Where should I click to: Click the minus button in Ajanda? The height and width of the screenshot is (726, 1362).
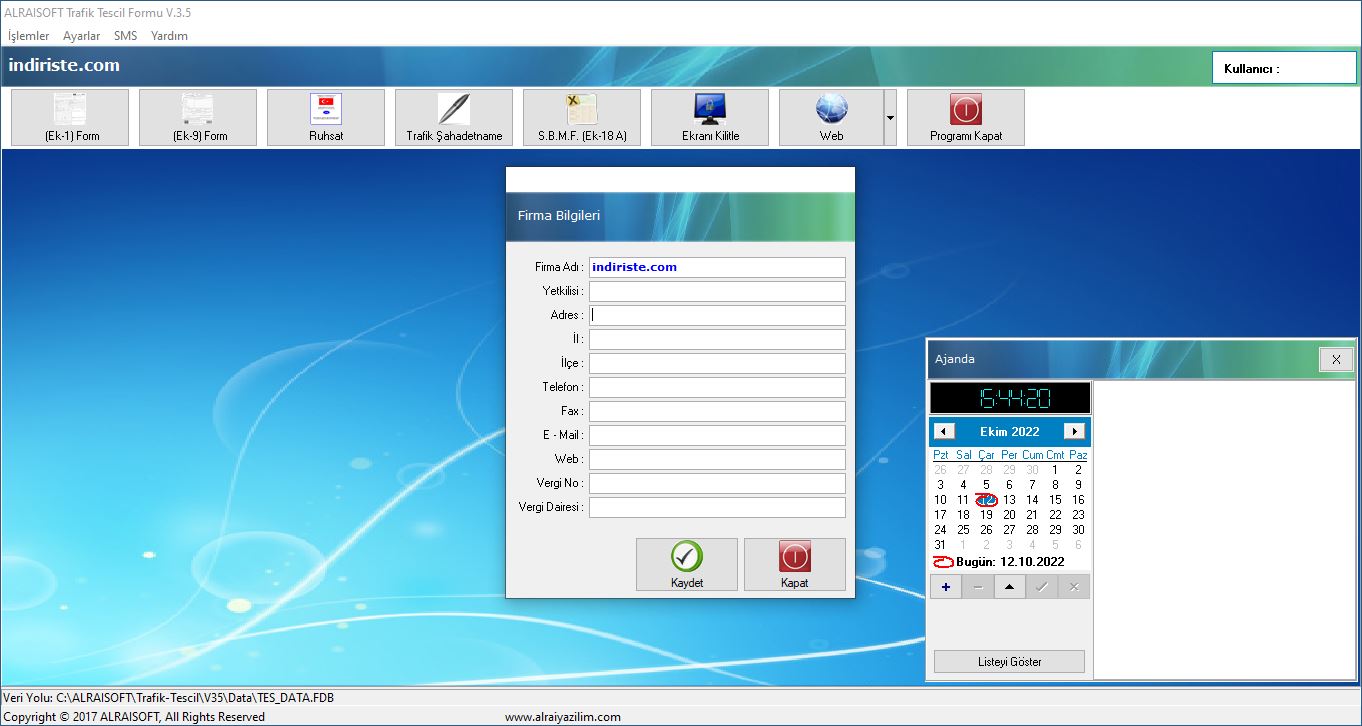tap(978, 587)
